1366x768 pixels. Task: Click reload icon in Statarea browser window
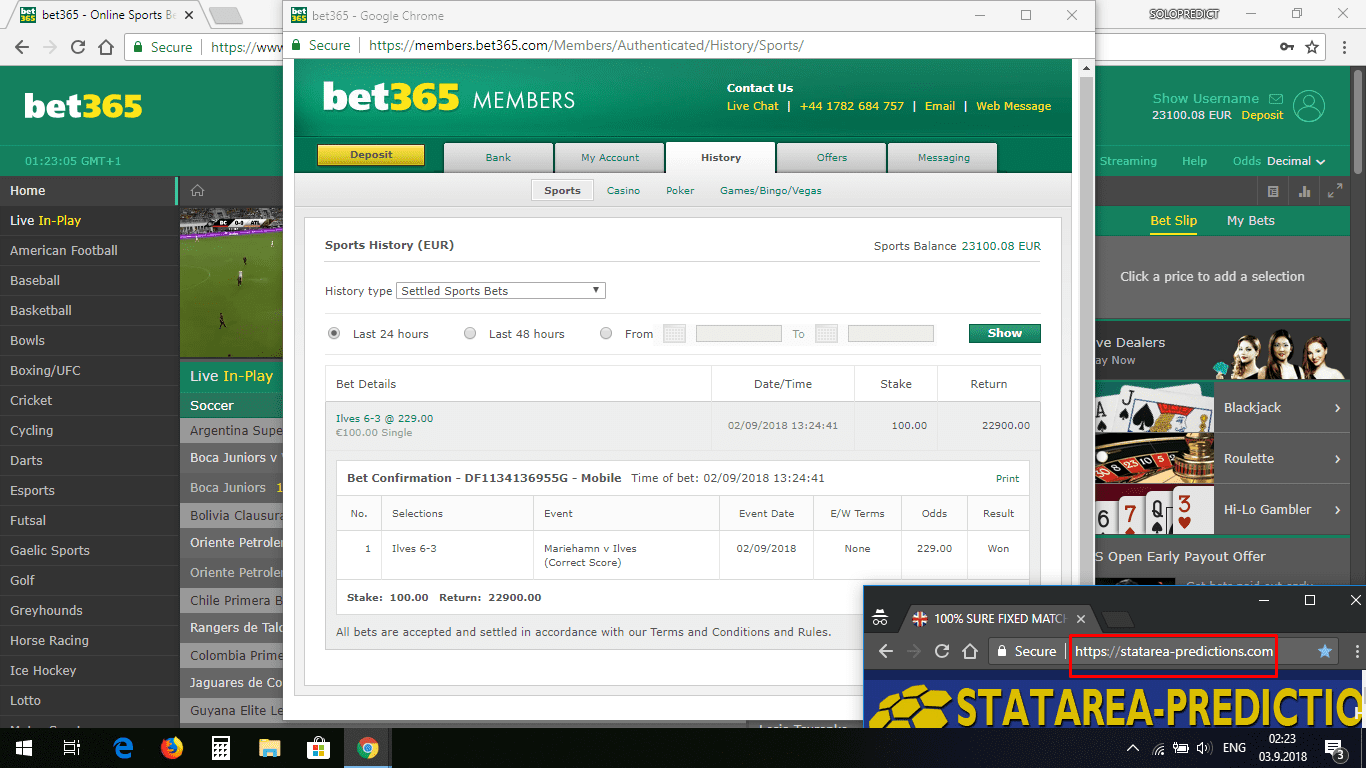[941, 651]
